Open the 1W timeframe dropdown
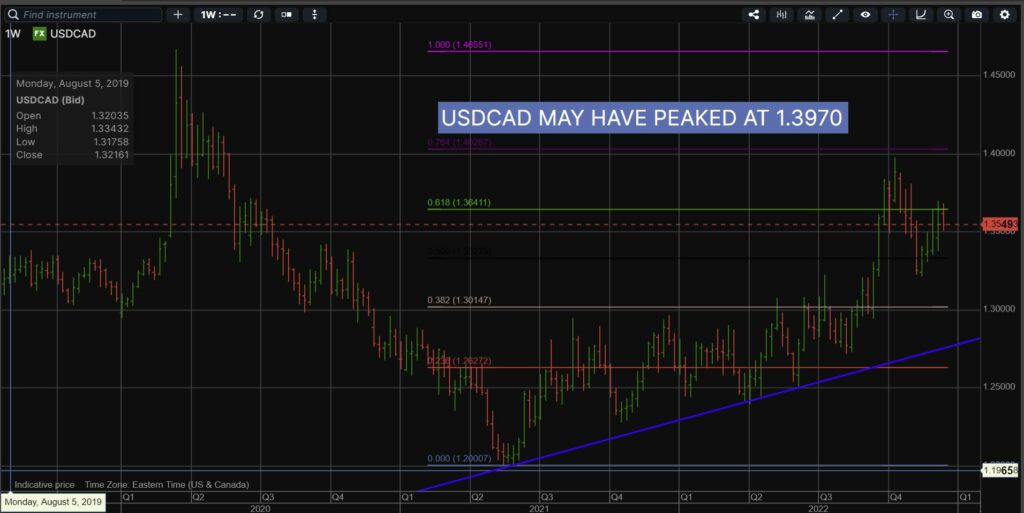Screen dimensions: 1024x513 tap(216, 15)
